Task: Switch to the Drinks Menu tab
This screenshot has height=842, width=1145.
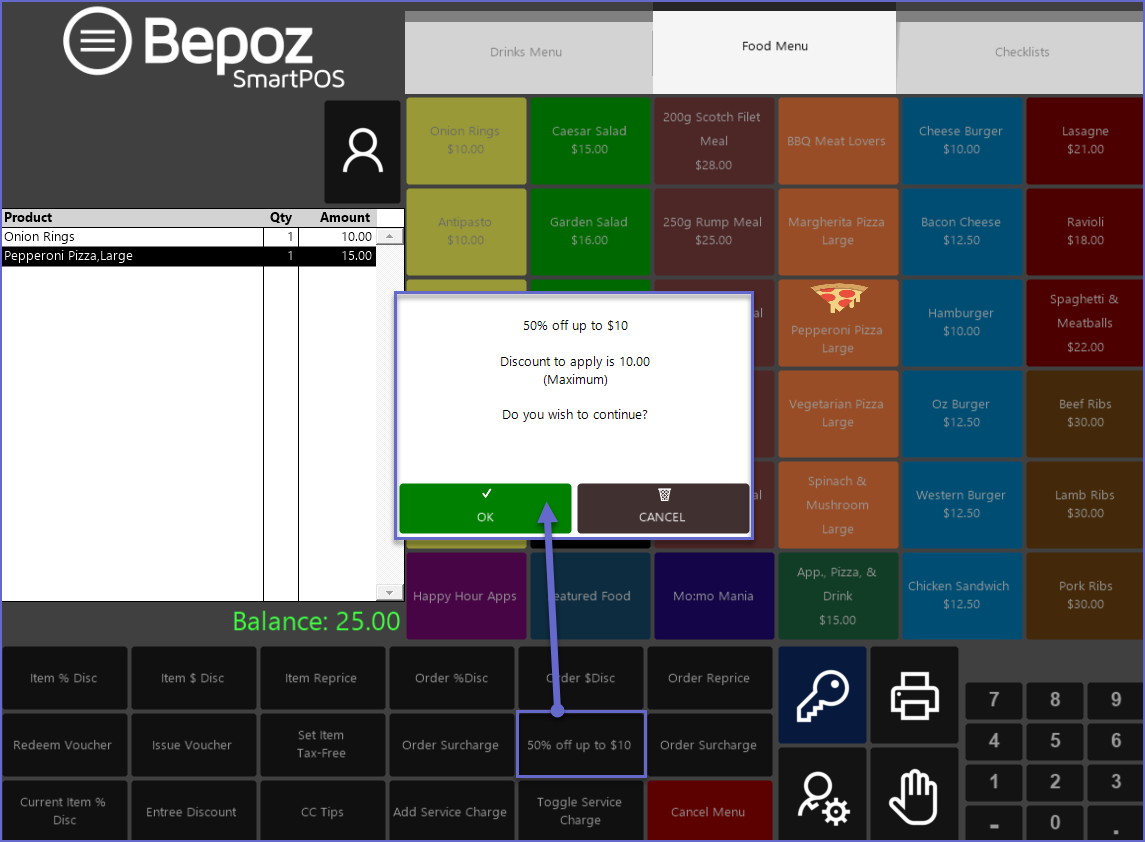Action: tap(526, 53)
